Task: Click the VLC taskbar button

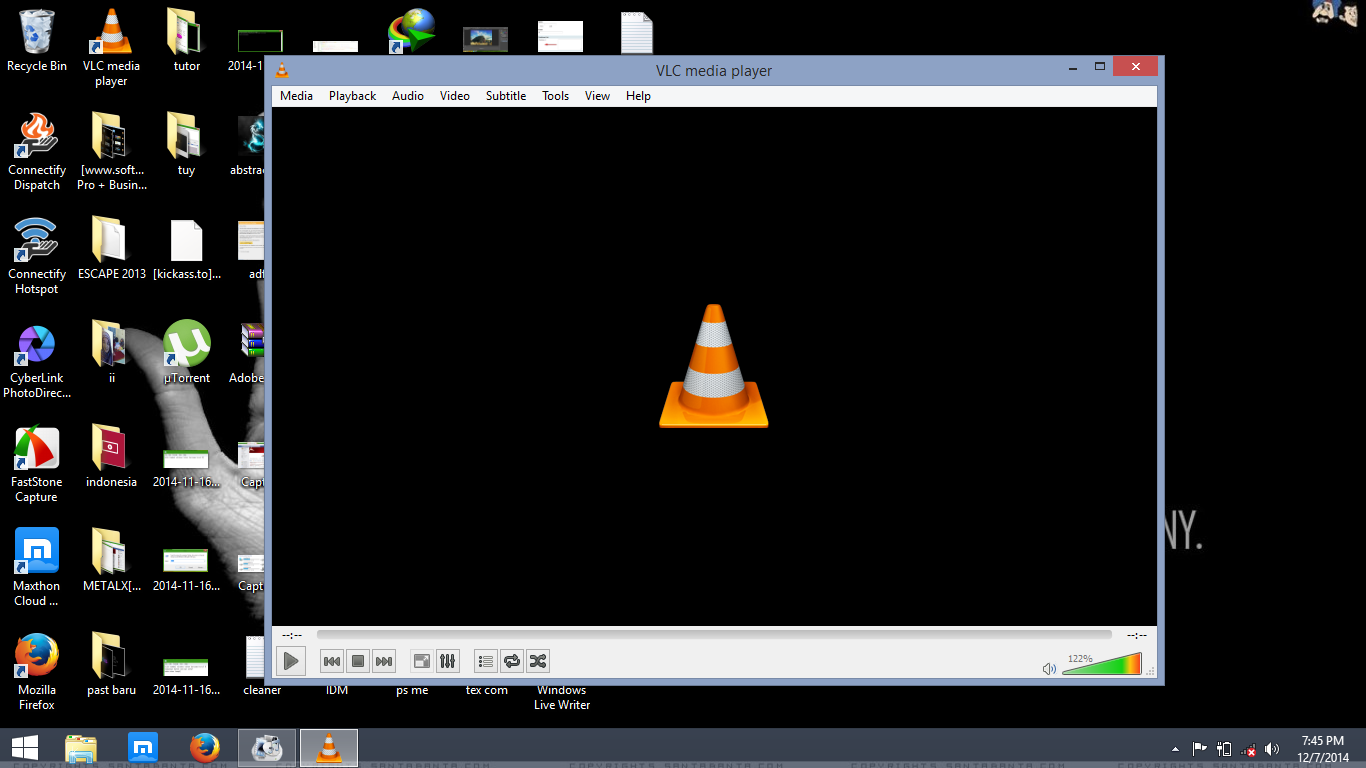Action: (328, 748)
